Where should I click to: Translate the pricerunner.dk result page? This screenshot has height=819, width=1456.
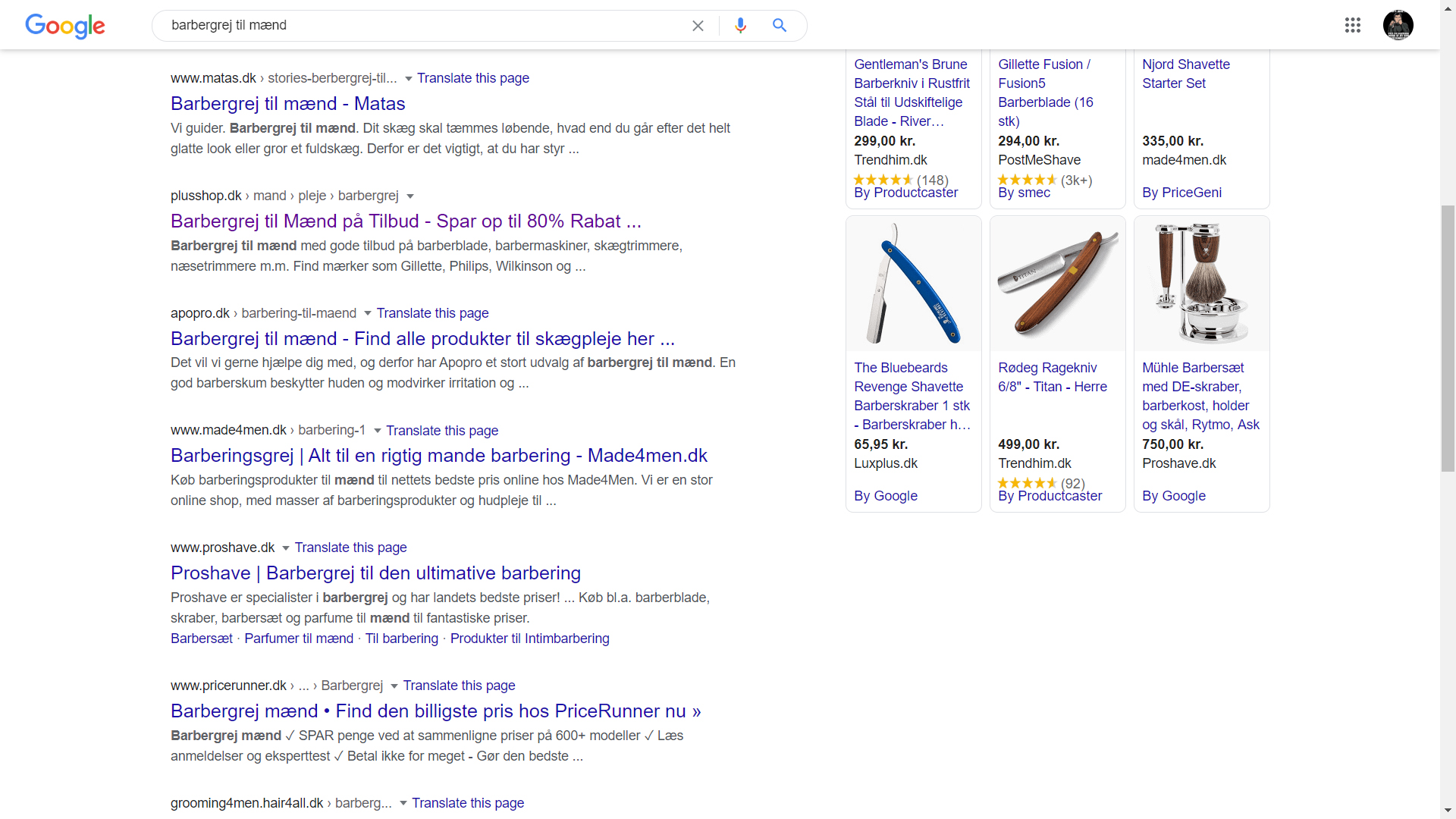[459, 686]
